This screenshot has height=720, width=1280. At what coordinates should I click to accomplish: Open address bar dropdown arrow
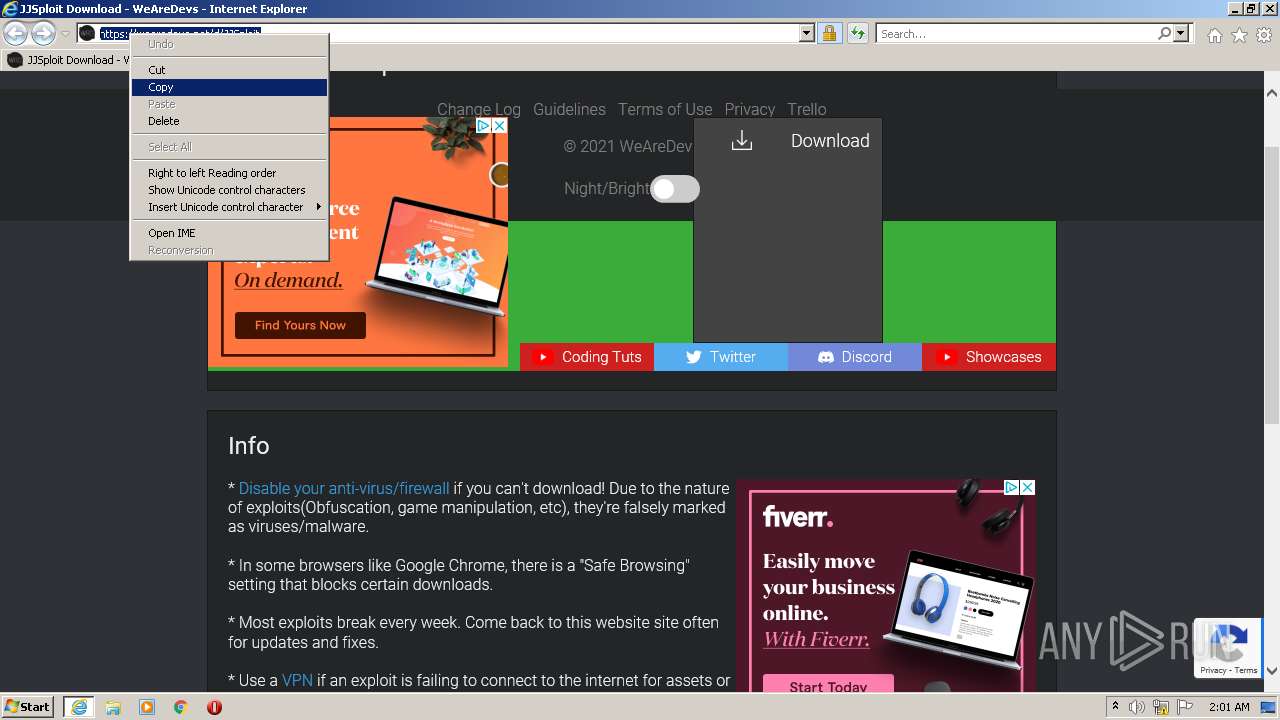point(807,34)
